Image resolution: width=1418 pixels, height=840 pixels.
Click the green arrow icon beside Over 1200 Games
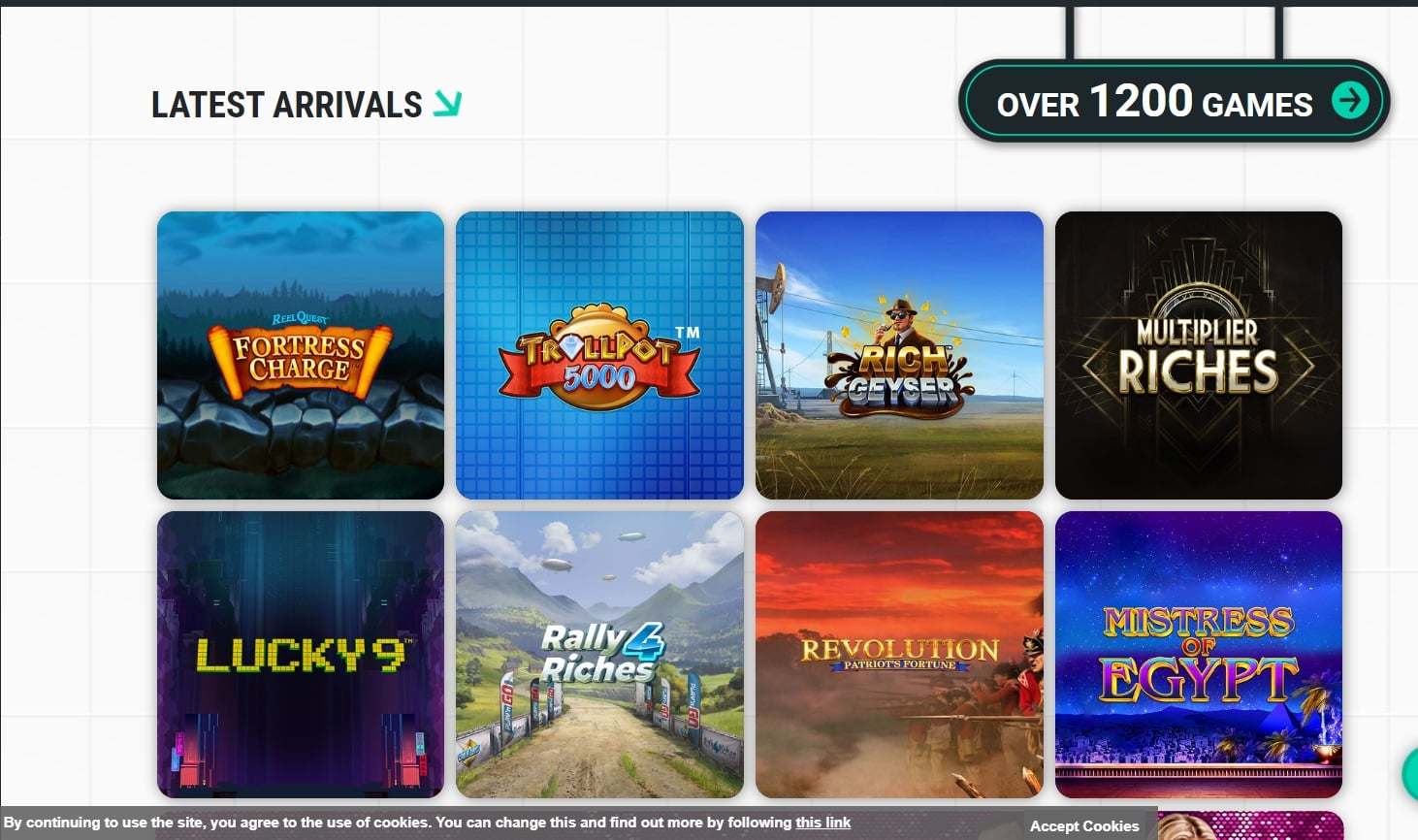click(1349, 99)
